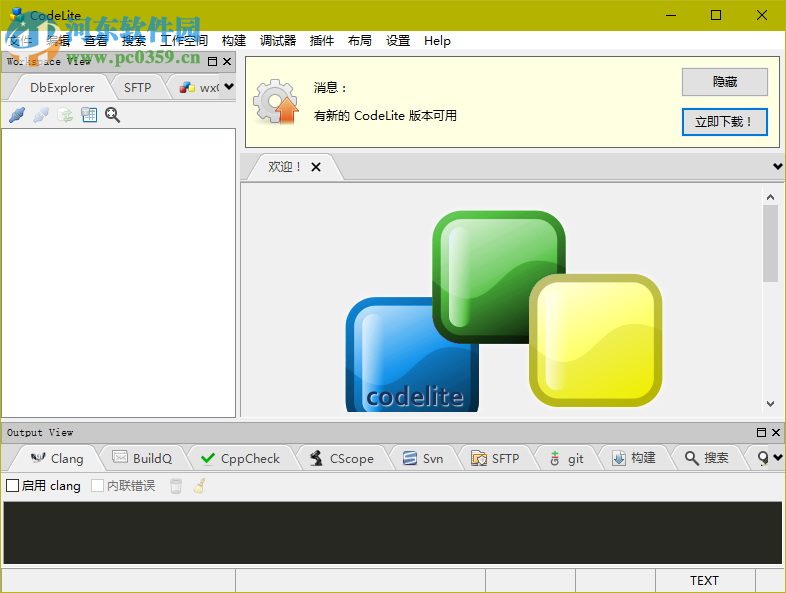Switch to the git output tab

[x=567, y=458]
